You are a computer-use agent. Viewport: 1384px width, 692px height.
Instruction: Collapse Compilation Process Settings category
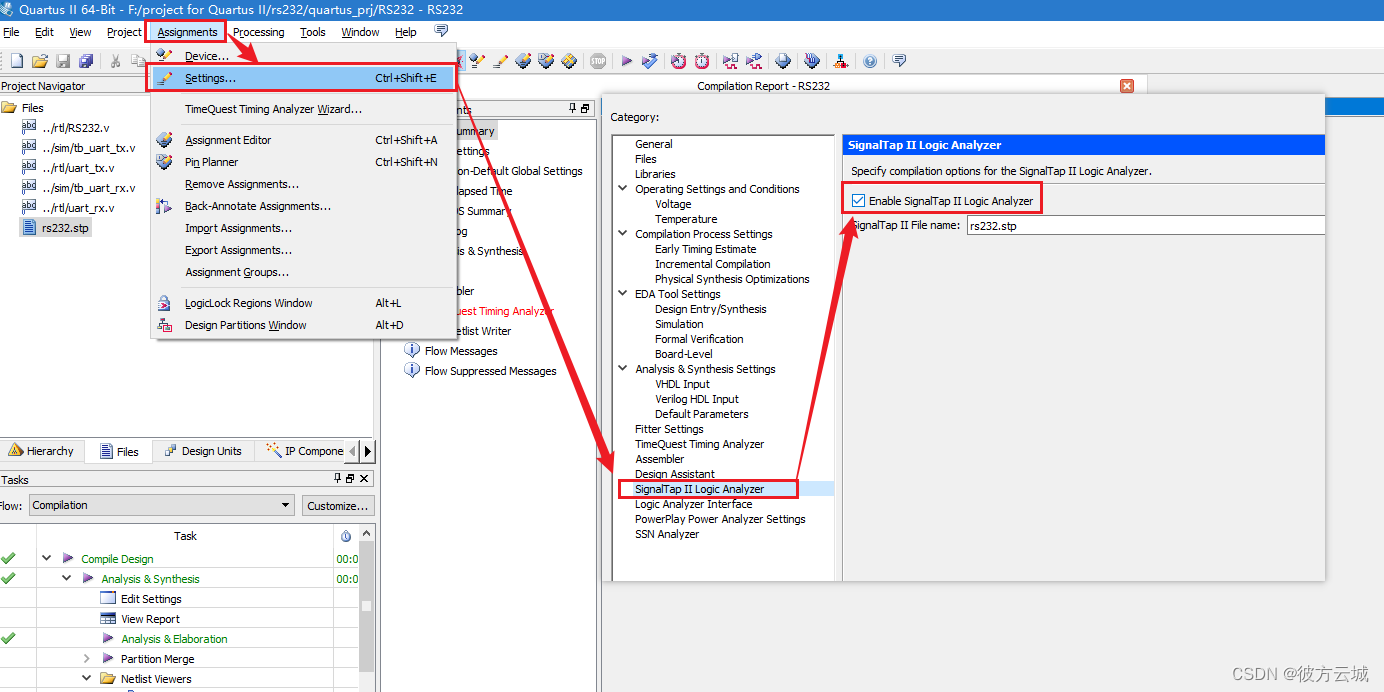(623, 234)
